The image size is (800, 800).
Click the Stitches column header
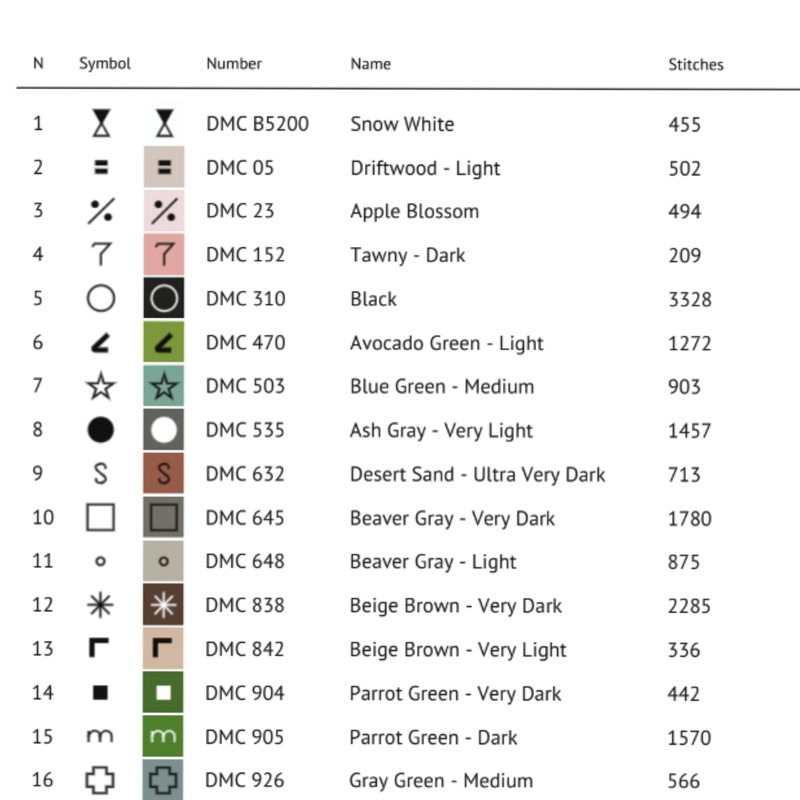[695, 64]
